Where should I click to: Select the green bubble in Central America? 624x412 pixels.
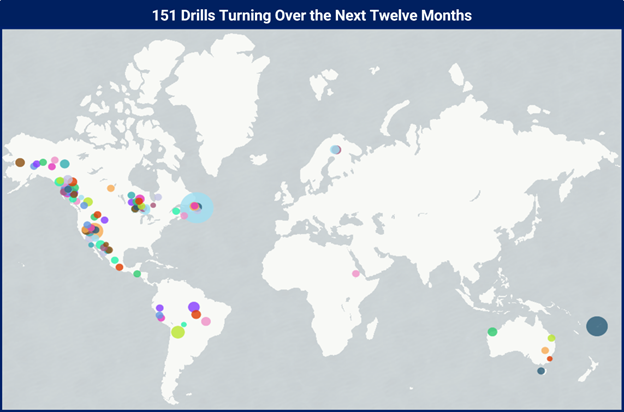137,273
